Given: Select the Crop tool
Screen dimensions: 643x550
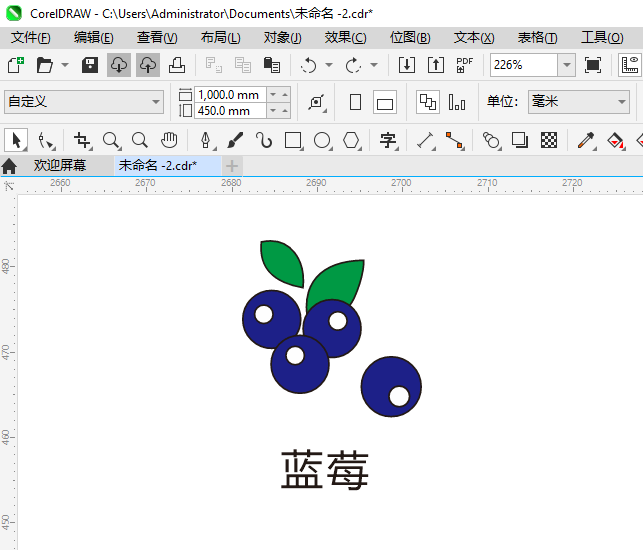Looking at the screenshot, I should click(83, 141).
